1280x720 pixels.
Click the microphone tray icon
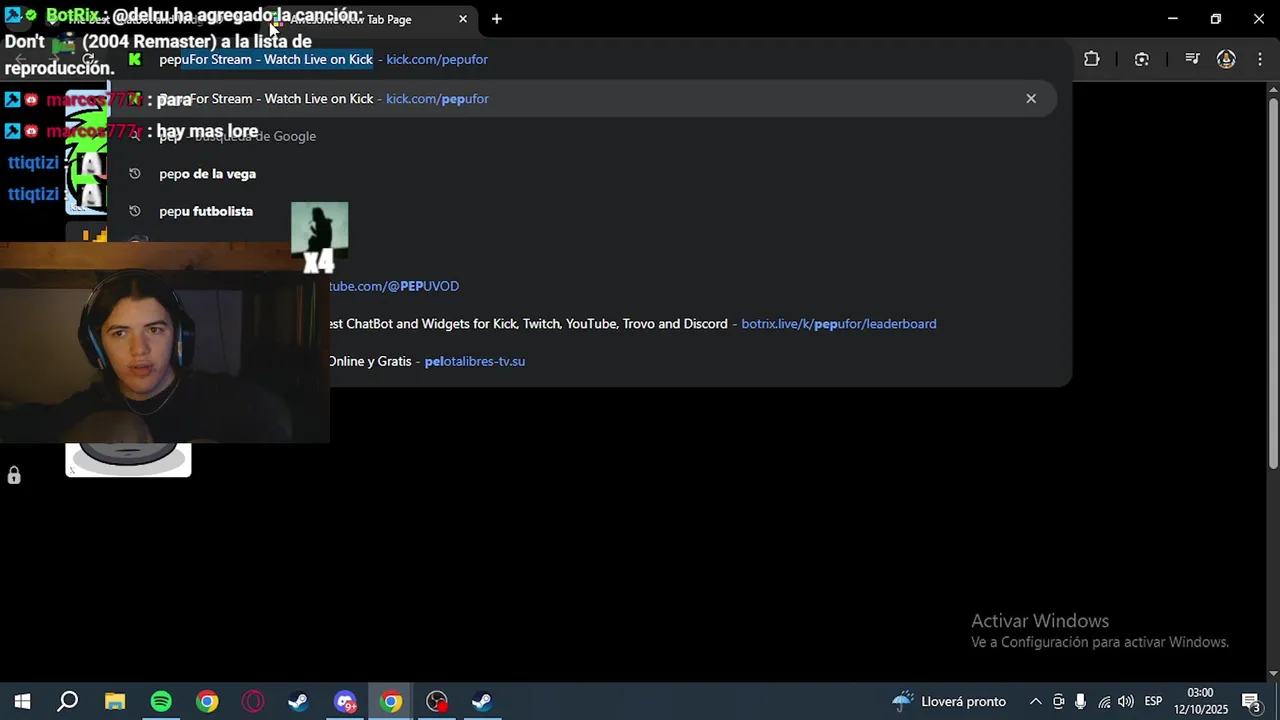click(x=1080, y=702)
